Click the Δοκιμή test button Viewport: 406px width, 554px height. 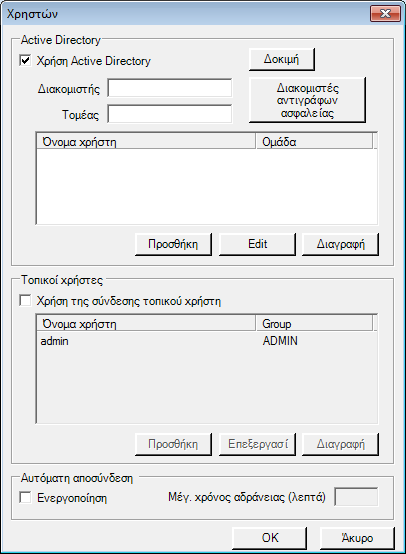(282, 59)
